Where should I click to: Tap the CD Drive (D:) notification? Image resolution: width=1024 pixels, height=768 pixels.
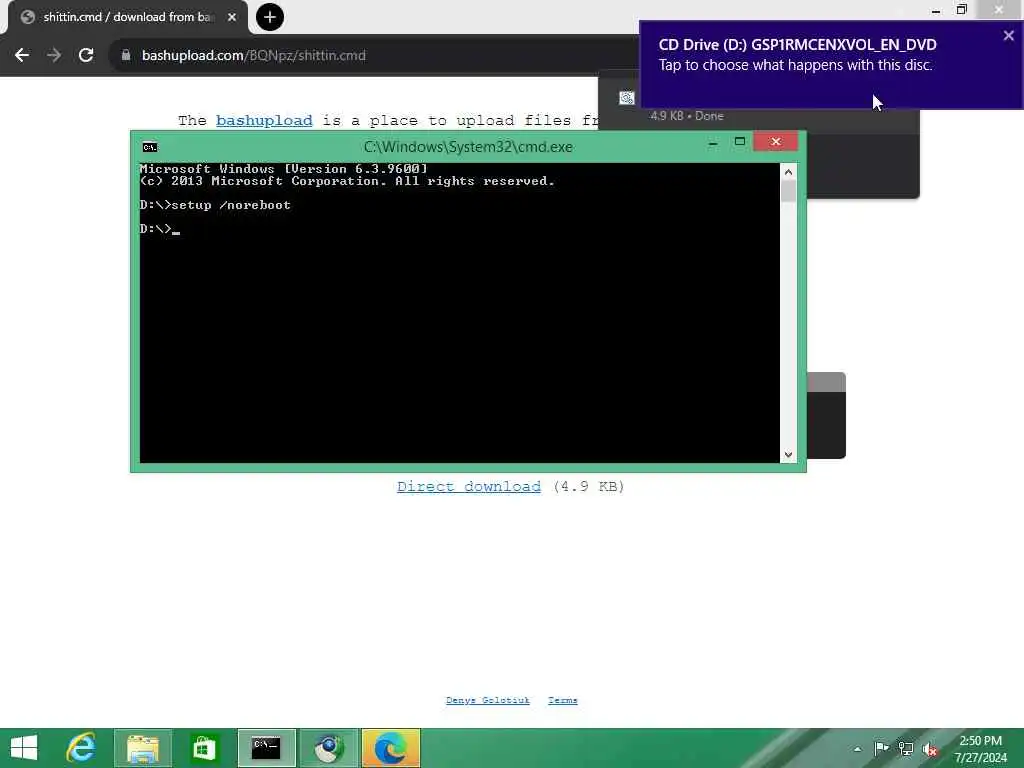point(831,65)
